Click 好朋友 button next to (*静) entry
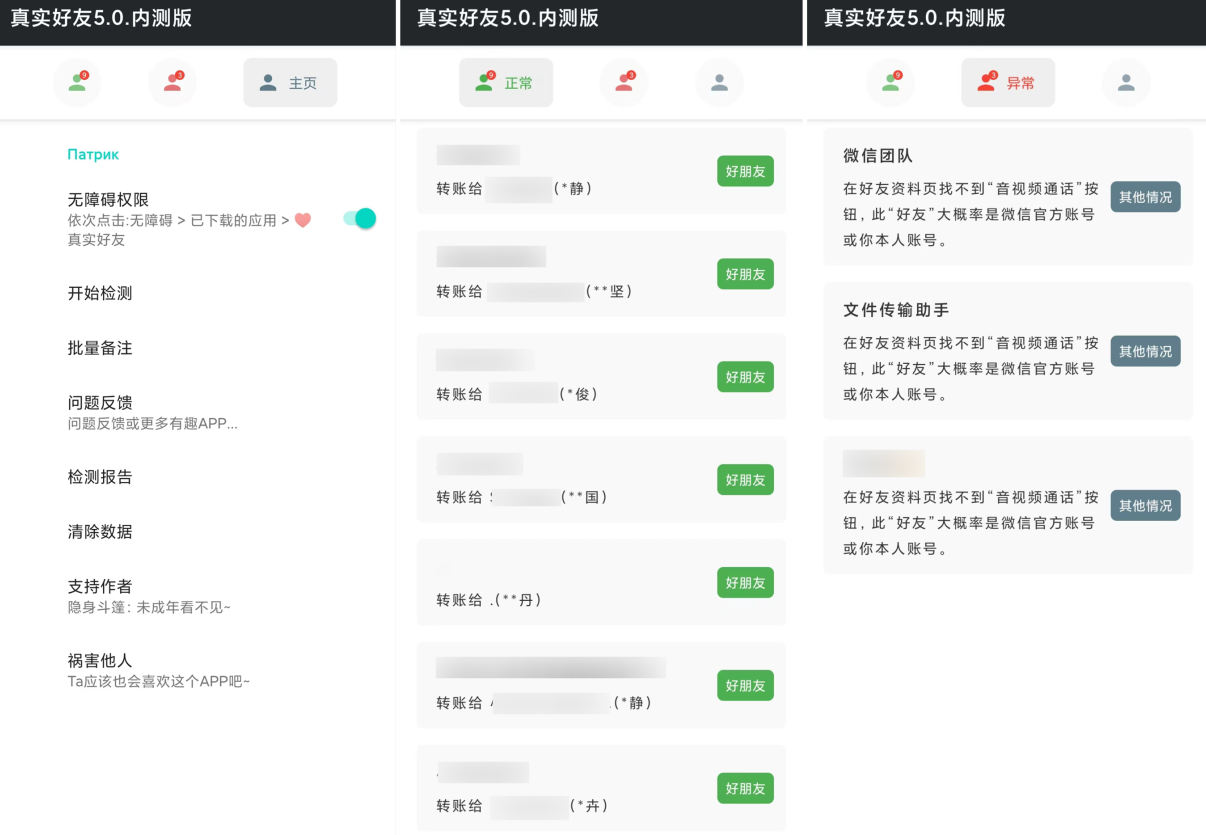The image size is (1206, 835). click(744, 171)
